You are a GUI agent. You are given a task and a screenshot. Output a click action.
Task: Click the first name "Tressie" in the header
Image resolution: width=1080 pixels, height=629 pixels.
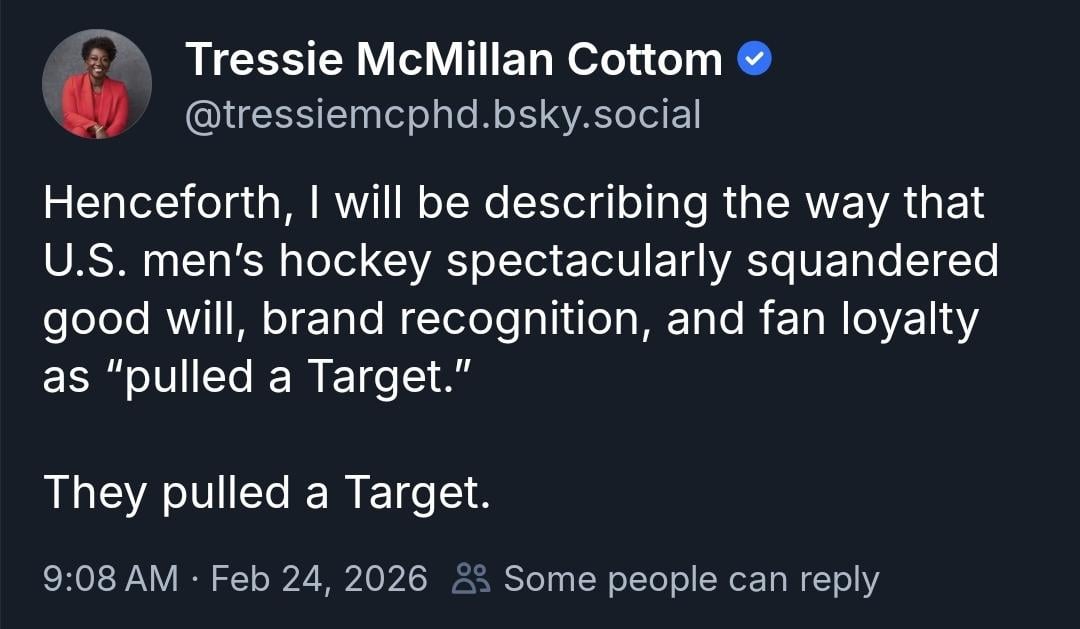click(x=262, y=61)
